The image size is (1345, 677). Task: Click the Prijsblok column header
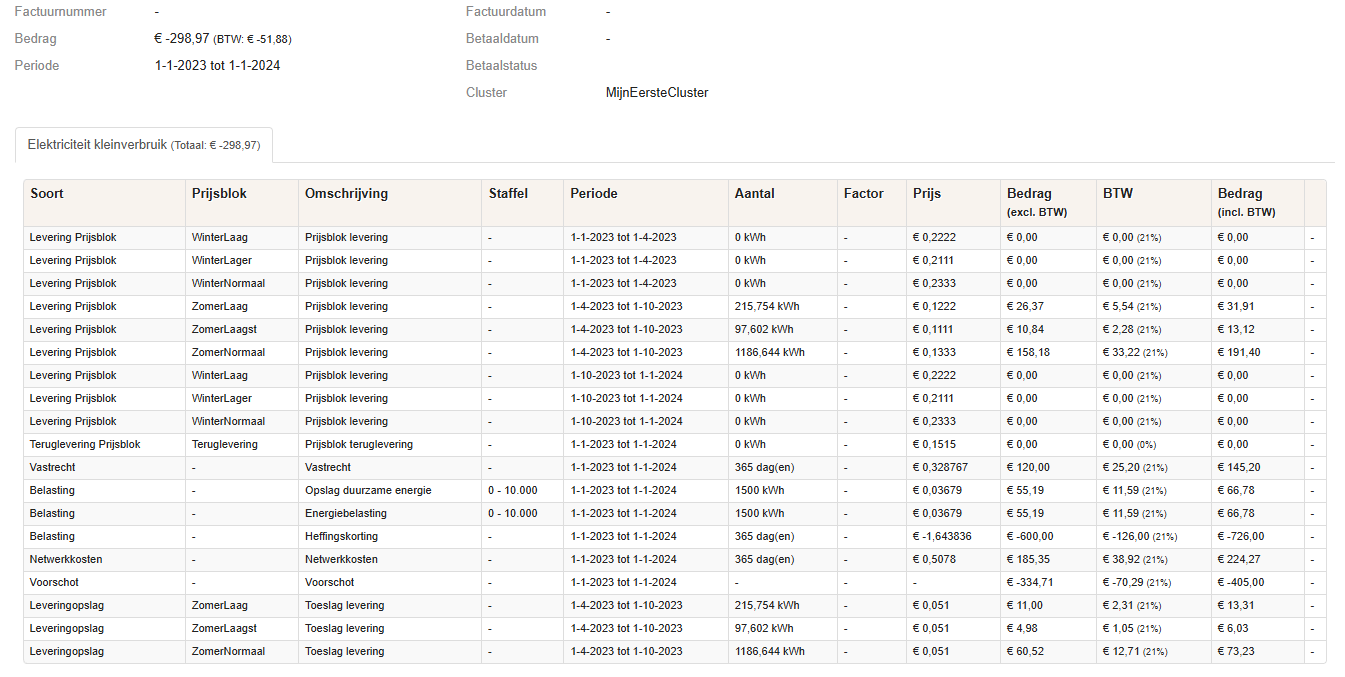click(219, 194)
